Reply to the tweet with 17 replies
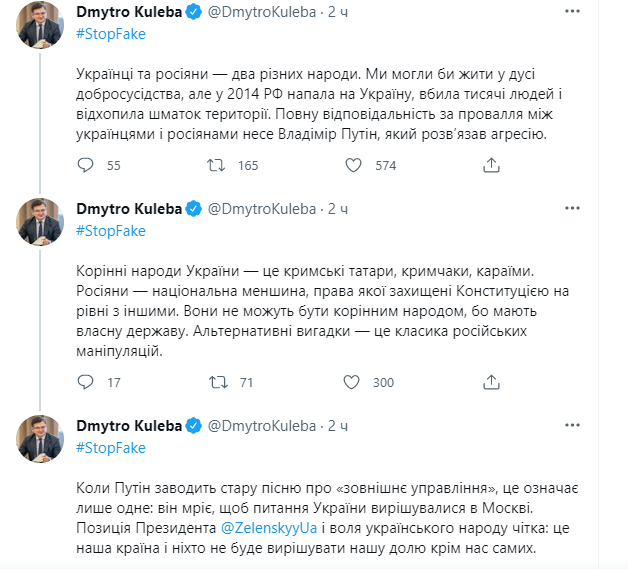The width and height of the screenshot is (628, 569). pyautogui.click(x=86, y=382)
